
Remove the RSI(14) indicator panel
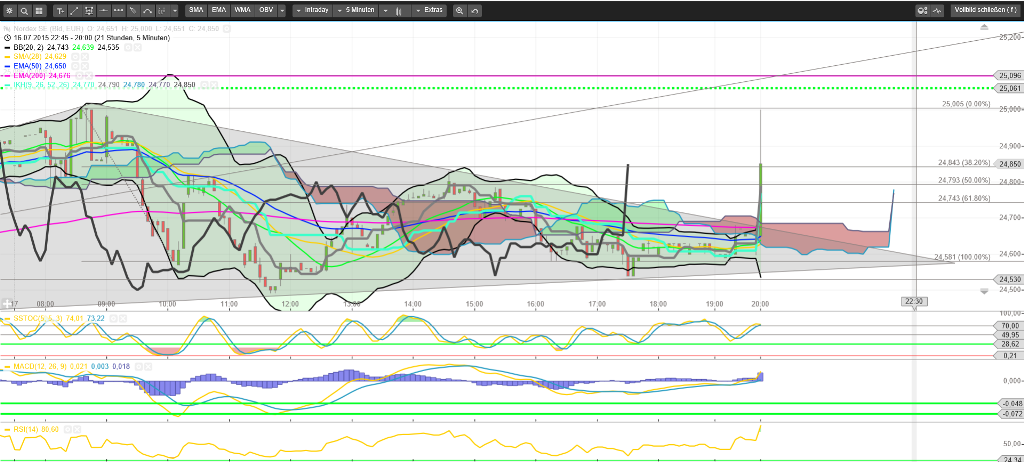(77, 429)
